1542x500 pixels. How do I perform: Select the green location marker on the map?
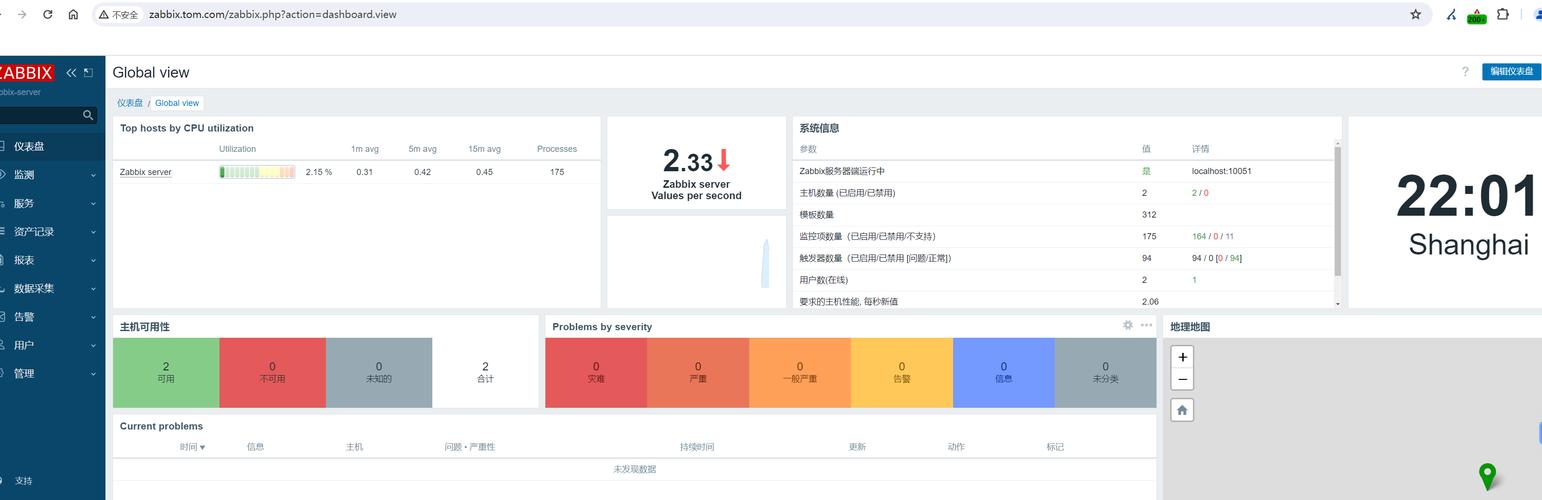click(x=1487, y=476)
